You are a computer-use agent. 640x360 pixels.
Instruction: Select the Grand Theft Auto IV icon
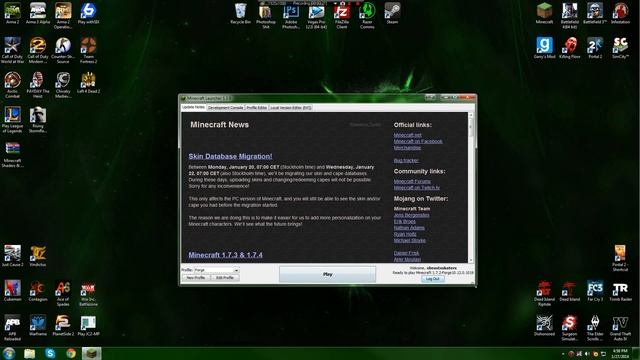pos(620,328)
